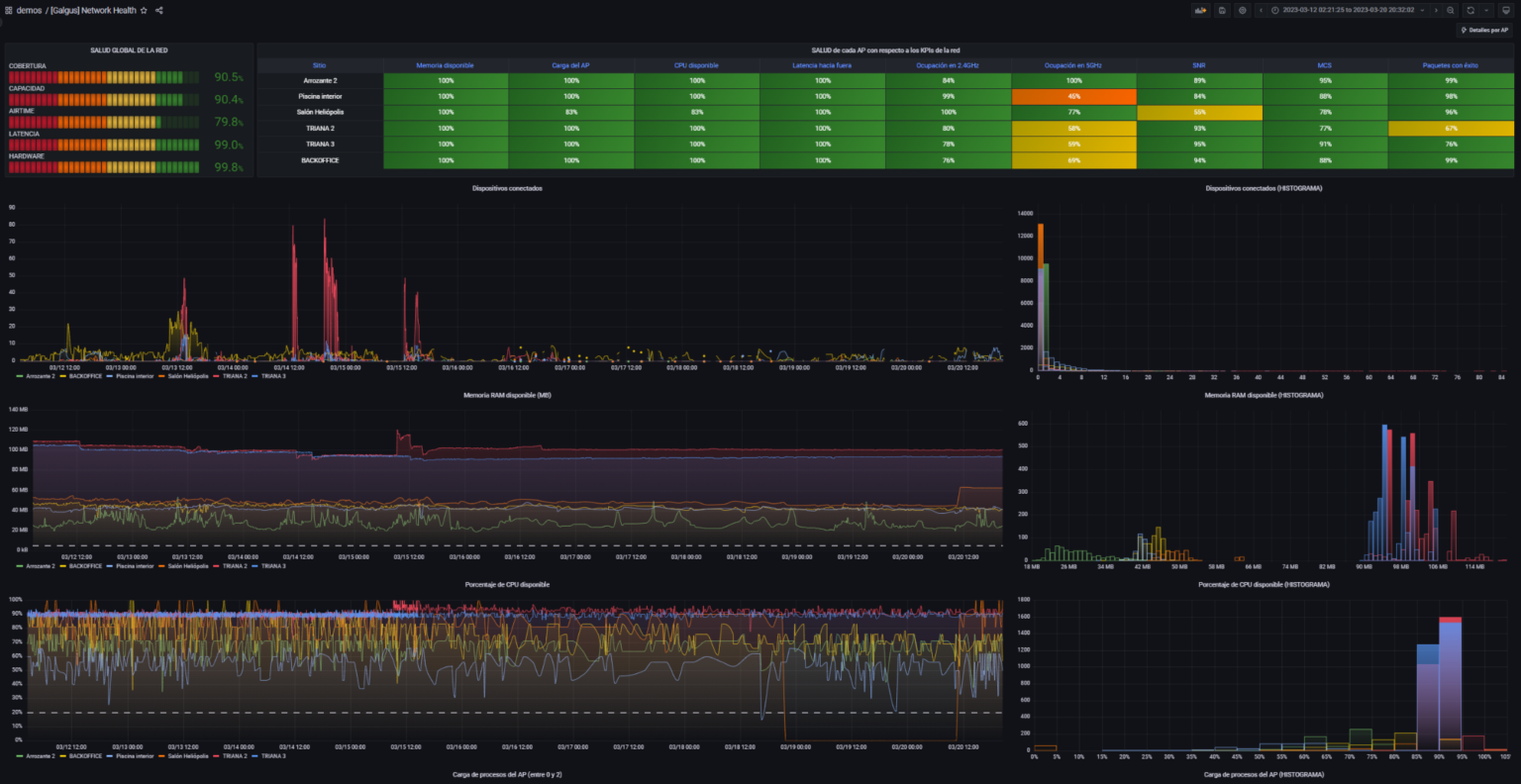Shift time range backward with left arrow
This screenshot has width=1521, height=784.
tap(1260, 10)
